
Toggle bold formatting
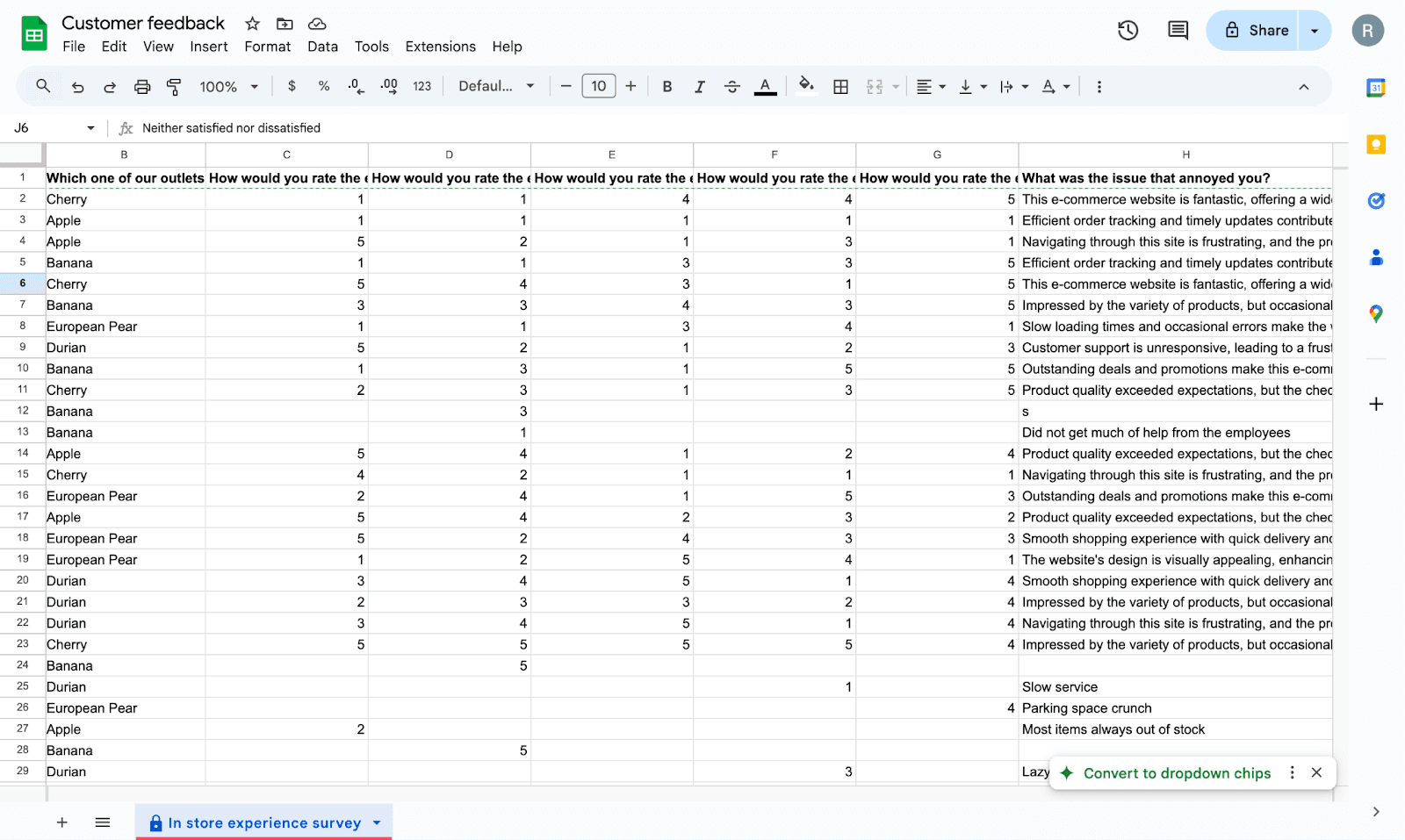[x=667, y=86]
